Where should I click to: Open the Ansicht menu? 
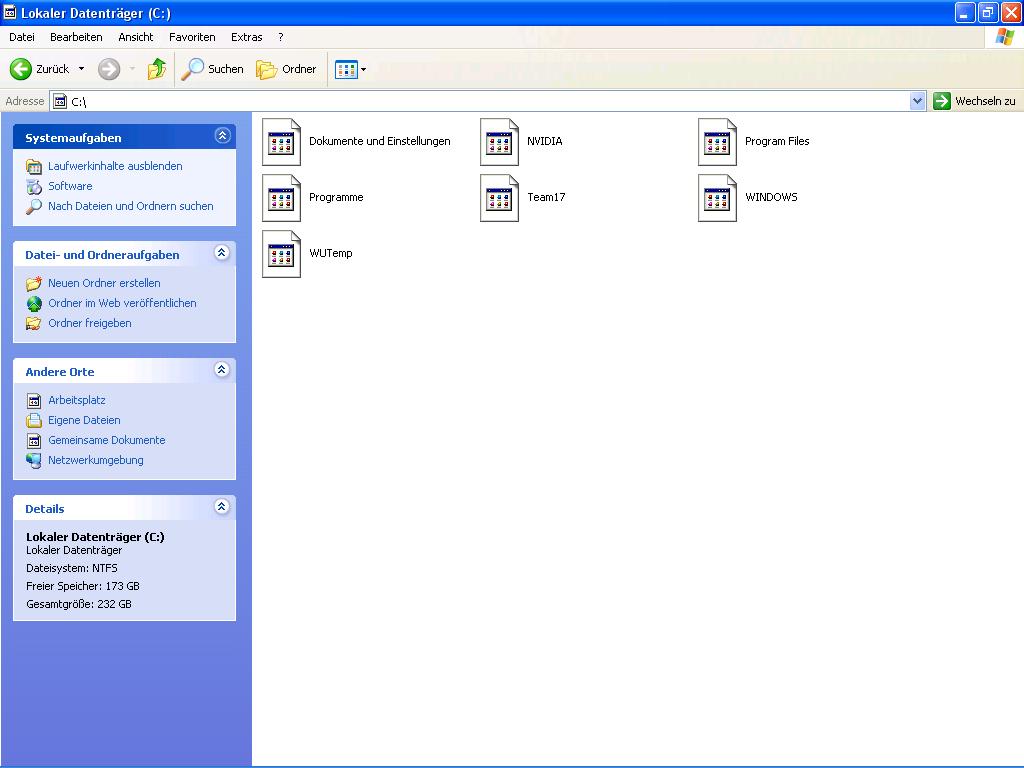136,37
